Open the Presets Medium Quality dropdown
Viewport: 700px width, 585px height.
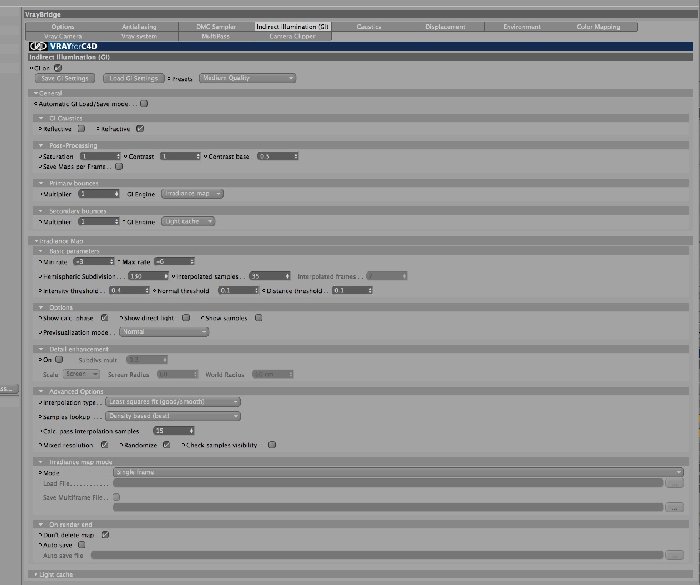(x=247, y=78)
